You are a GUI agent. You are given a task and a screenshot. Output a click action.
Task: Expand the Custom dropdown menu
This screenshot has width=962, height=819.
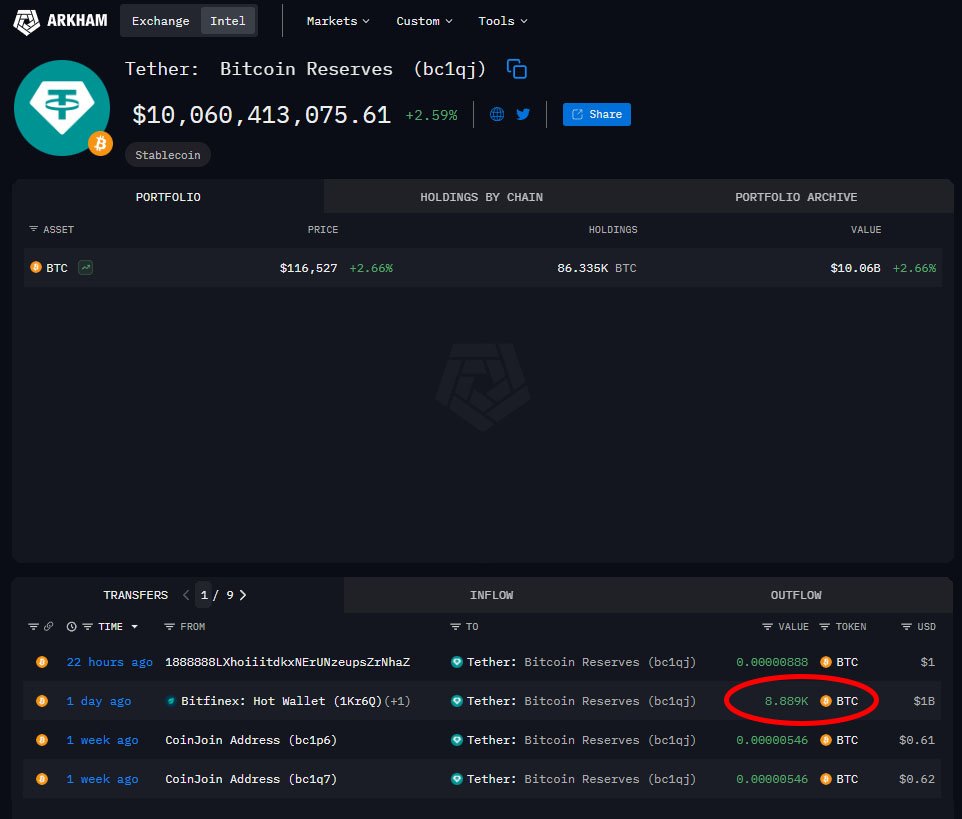tap(424, 21)
